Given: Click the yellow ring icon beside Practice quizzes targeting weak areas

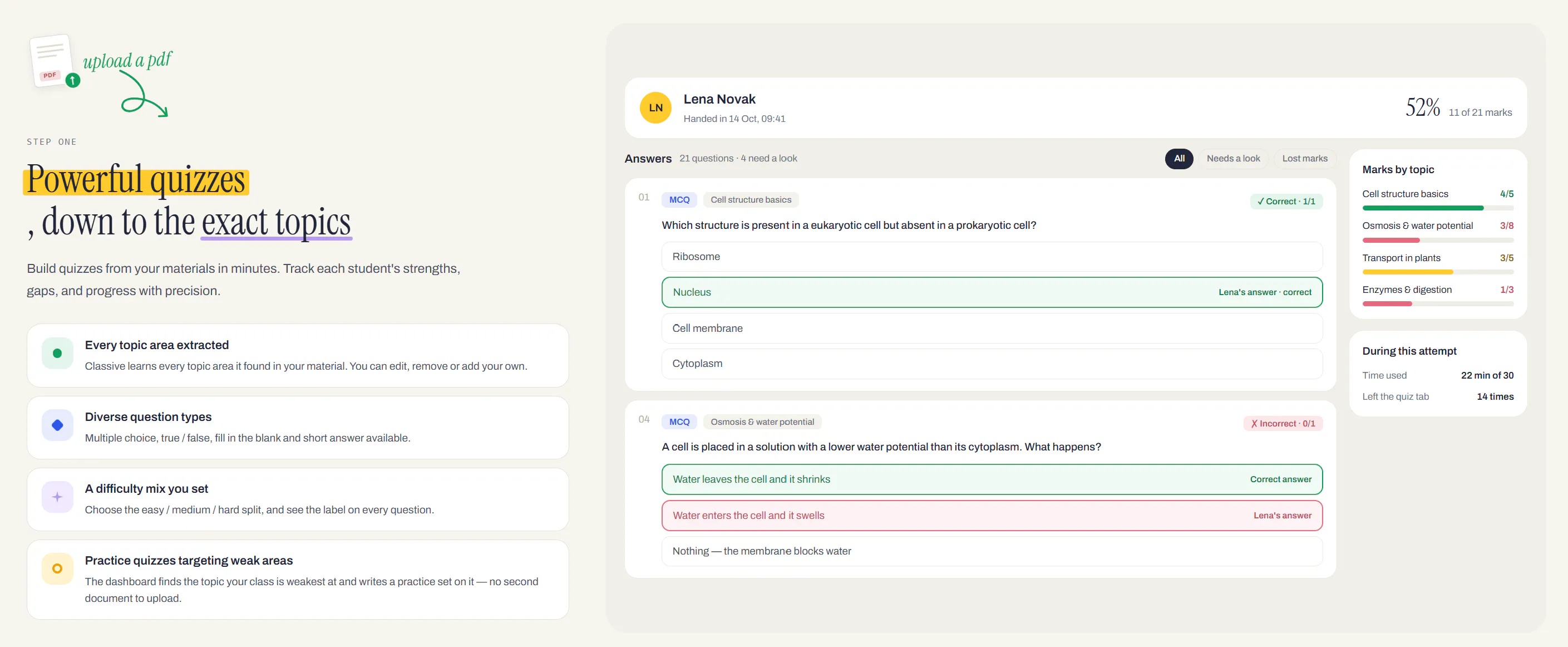Looking at the screenshot, I should coord(57,569).
